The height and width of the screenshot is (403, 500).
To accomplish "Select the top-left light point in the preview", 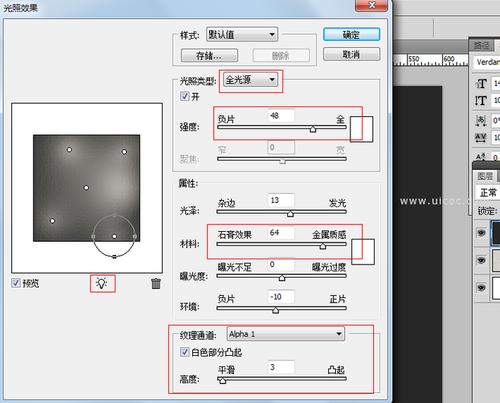I will (x=69, y=150).
